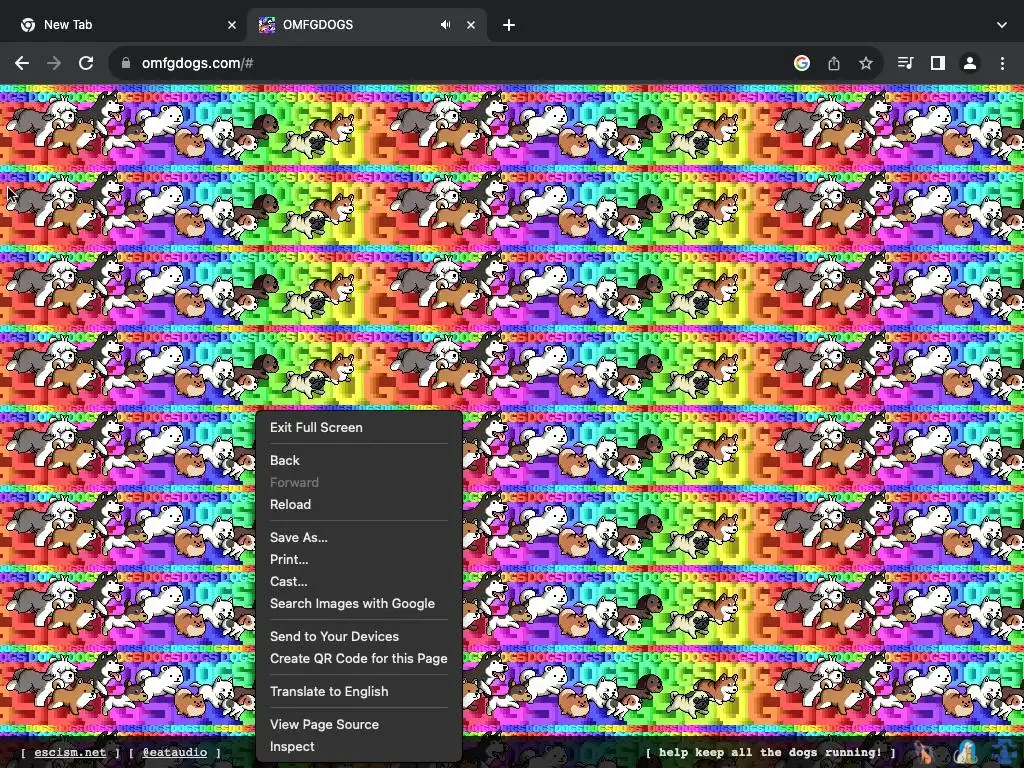This screenshot has width=1024, height=768.
Task: Choose Print... from the context menu
Action: pos(359,560)
